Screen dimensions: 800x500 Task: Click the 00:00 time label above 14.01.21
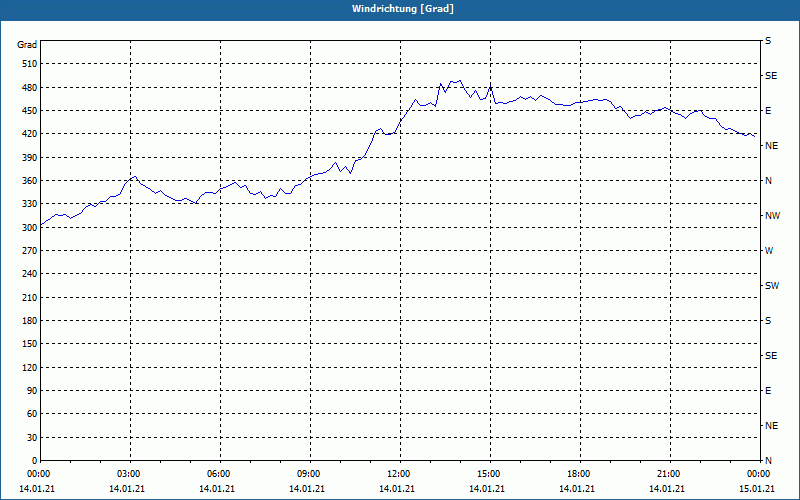click(x=38, y=474)
